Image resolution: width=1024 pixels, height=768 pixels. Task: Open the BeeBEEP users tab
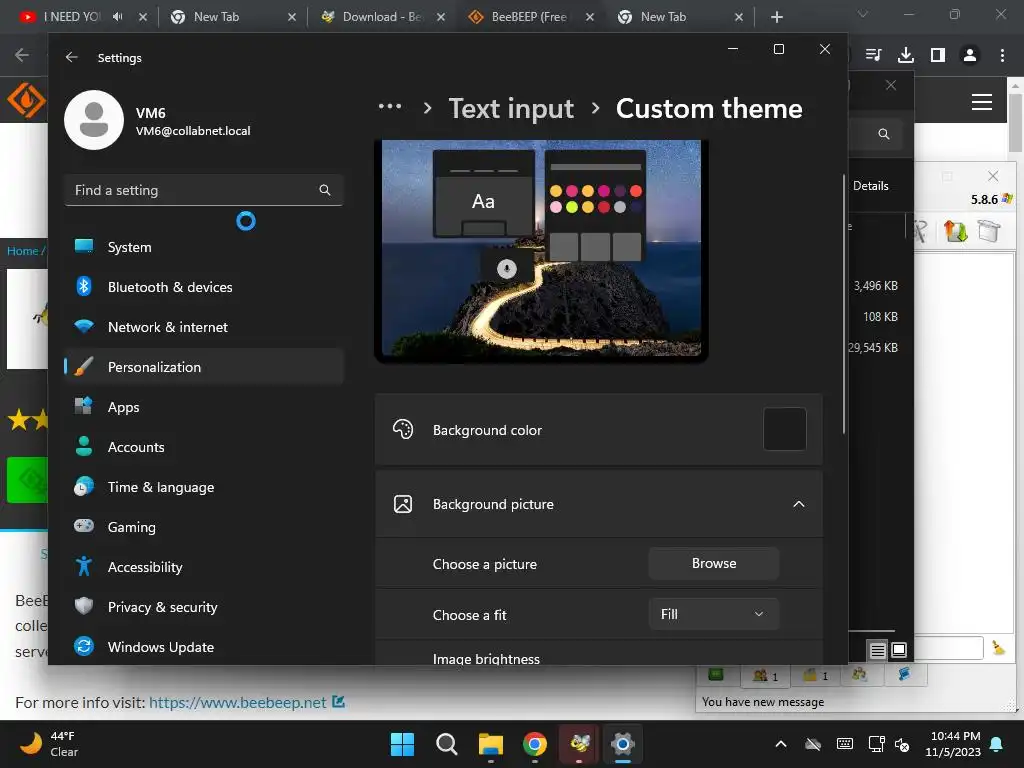(765, 676)
